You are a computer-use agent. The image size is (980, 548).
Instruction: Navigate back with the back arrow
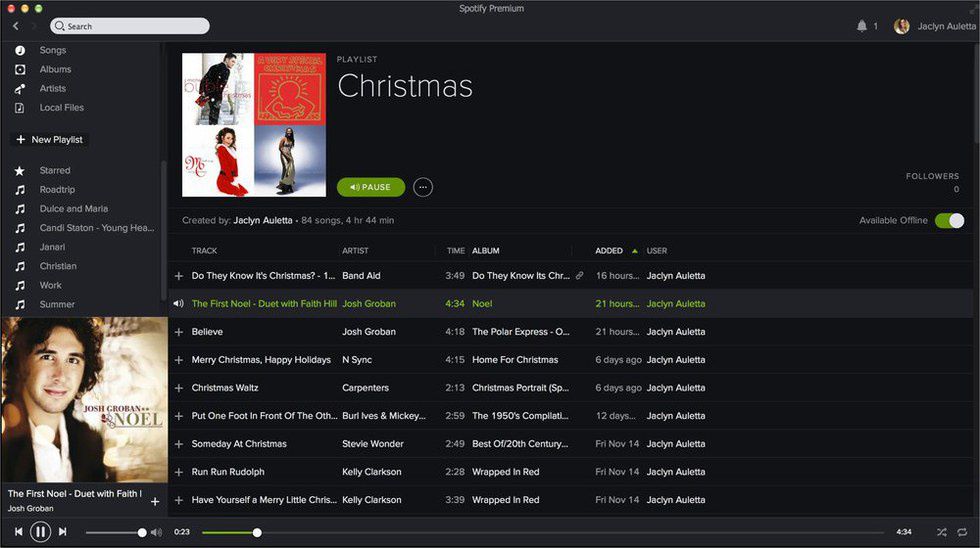click(16, 26)
